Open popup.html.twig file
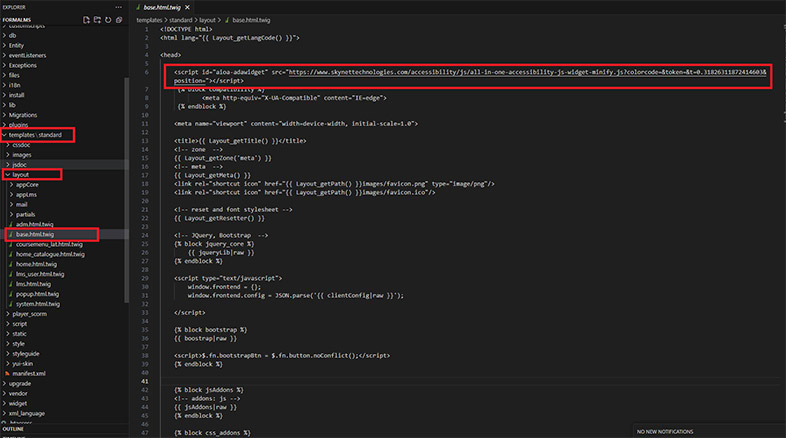Viewport: 786px width, 438px height. pos(37,294)
